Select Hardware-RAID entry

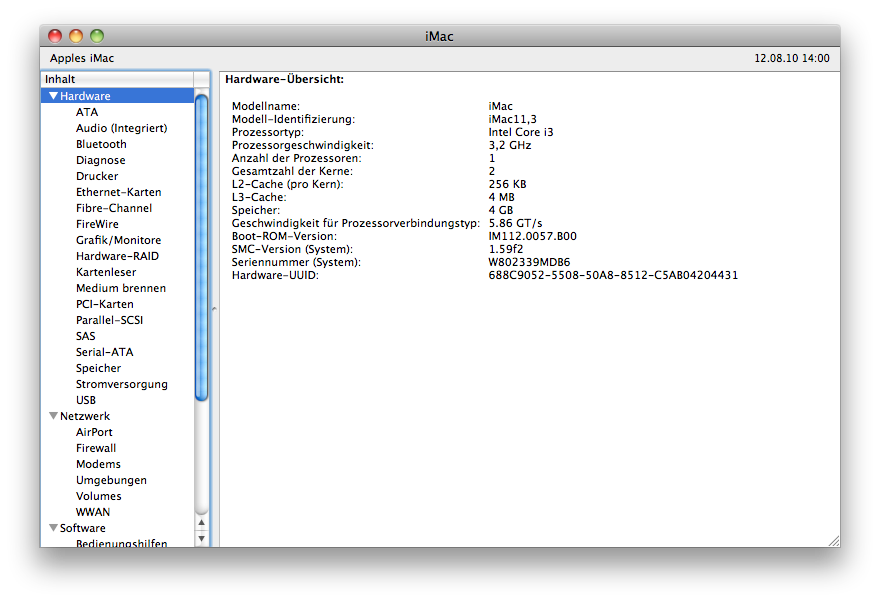coord(117,256)
